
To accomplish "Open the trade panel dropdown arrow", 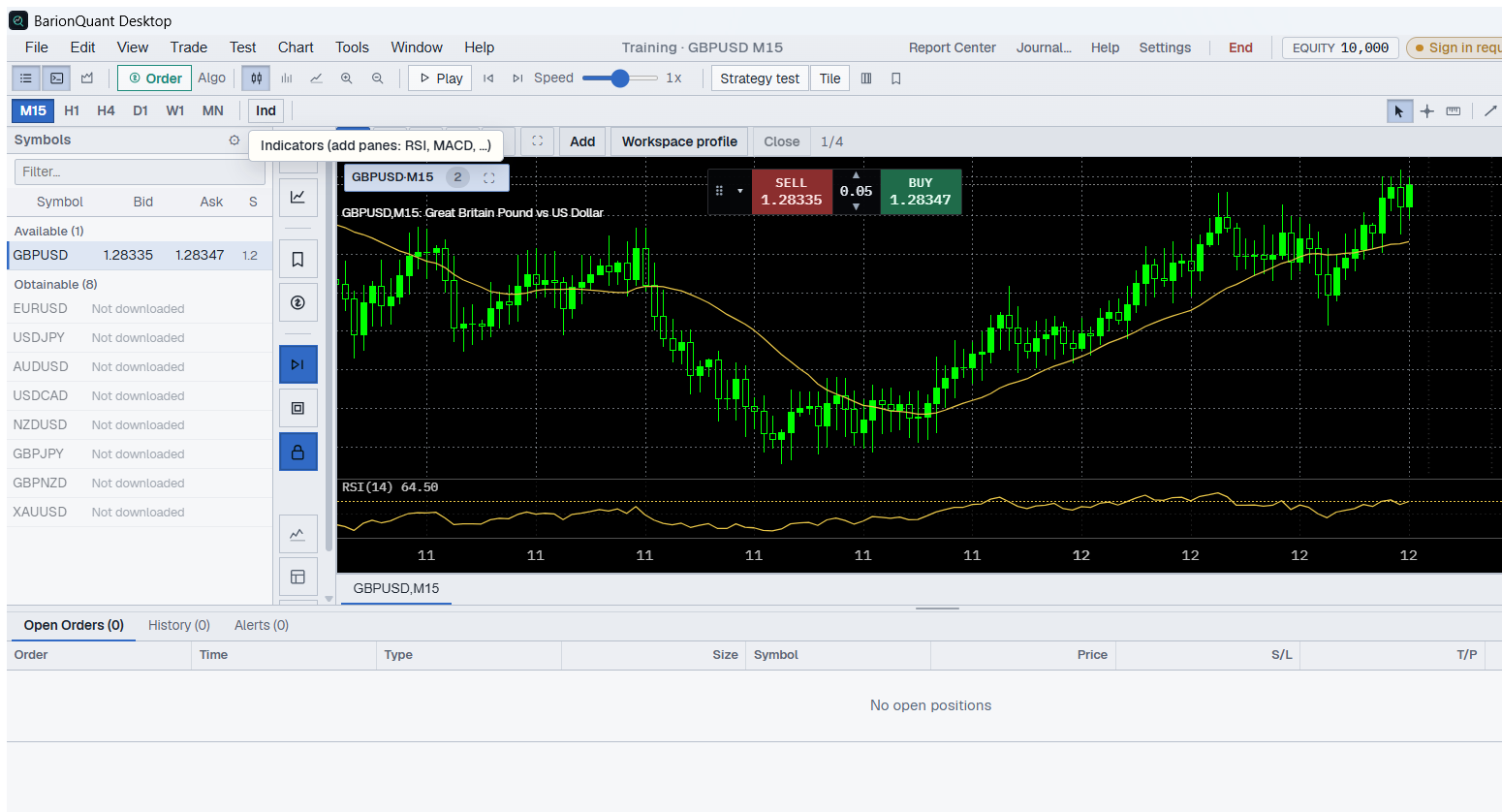I will click(740, 191).
